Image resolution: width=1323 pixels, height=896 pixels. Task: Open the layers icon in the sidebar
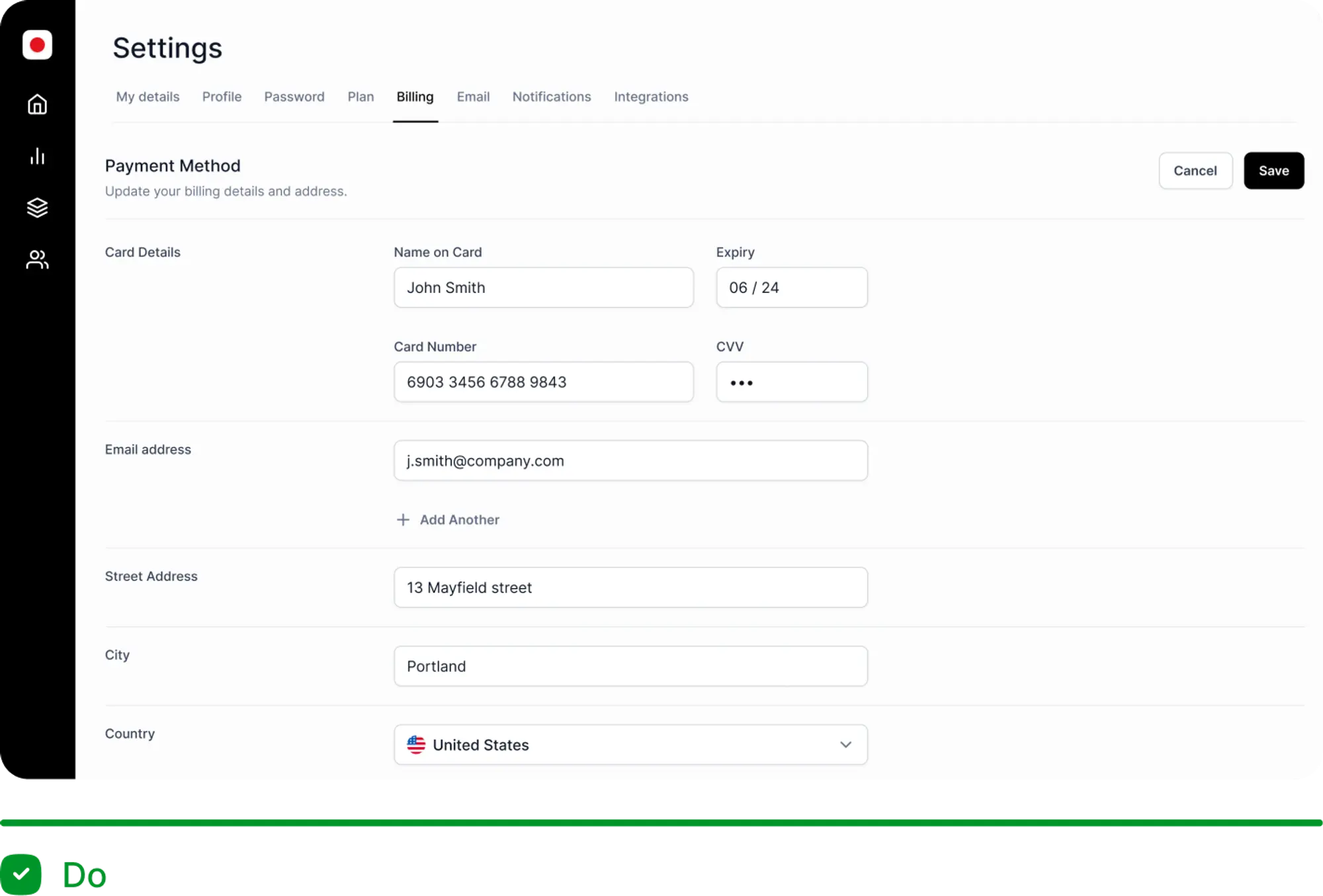coord(37,208)
